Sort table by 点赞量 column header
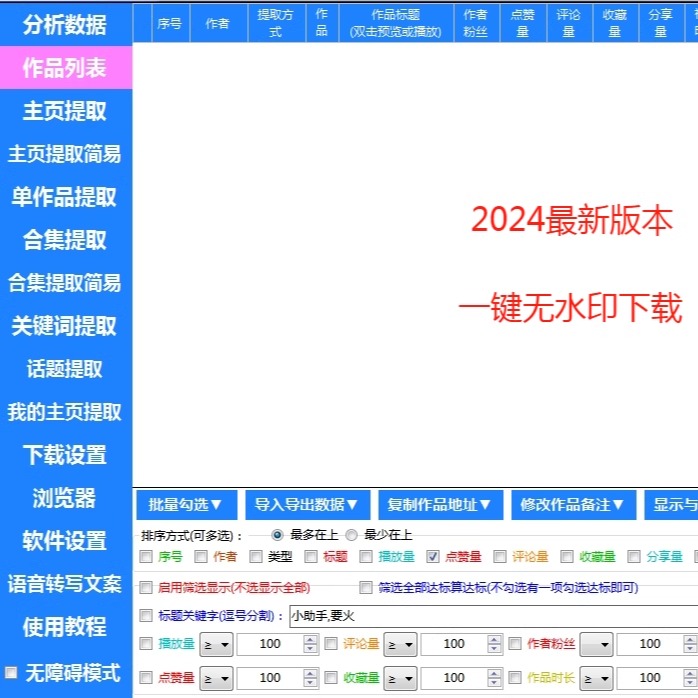Screen dimensions: 698x698 (x=523, y=23)
